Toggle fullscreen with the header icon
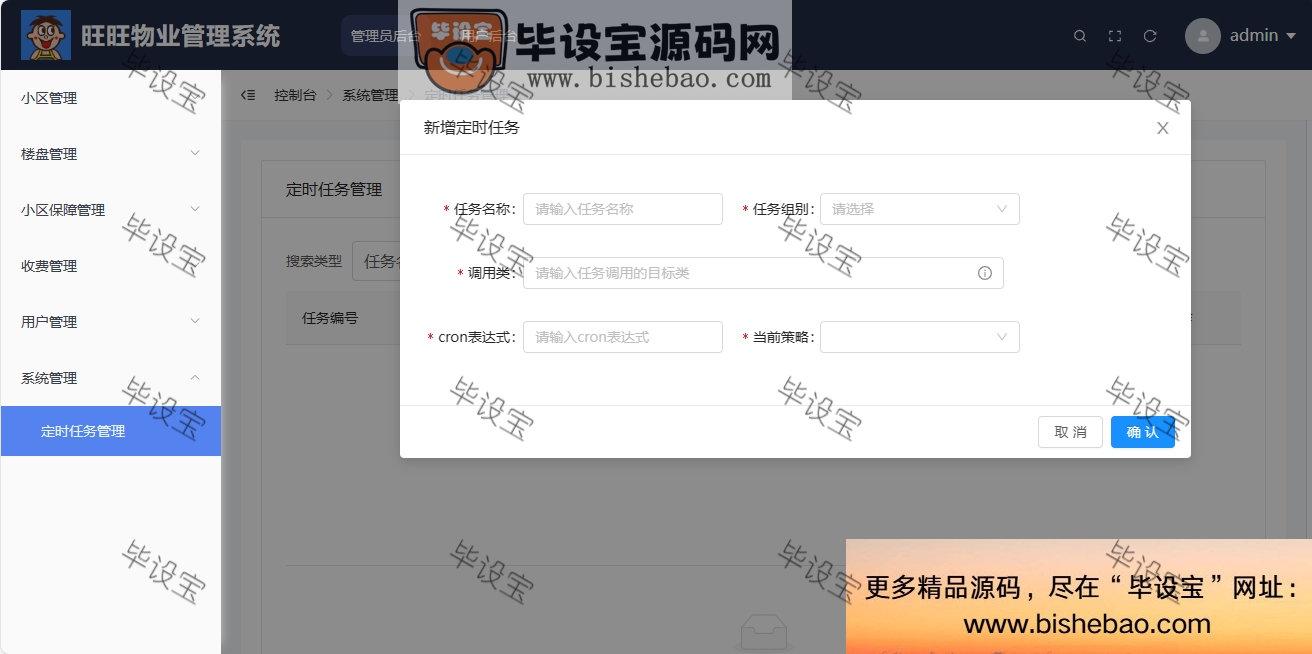 point(1115,36)
